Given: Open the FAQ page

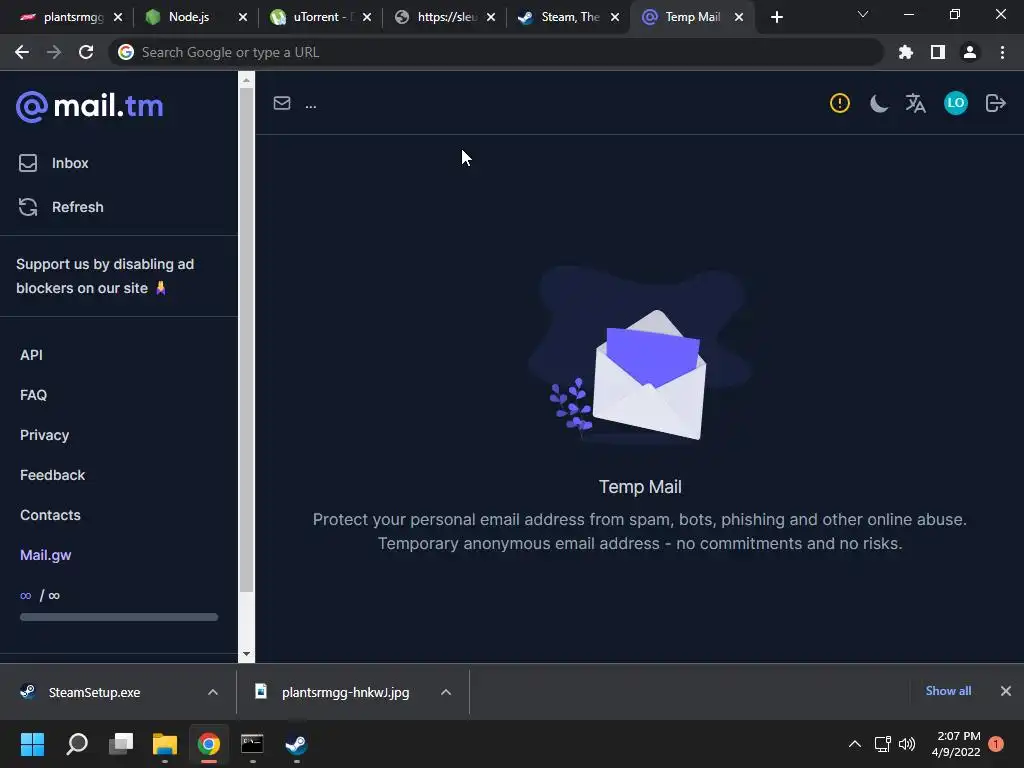Looking at the screenshot, I should pos(33,395).
